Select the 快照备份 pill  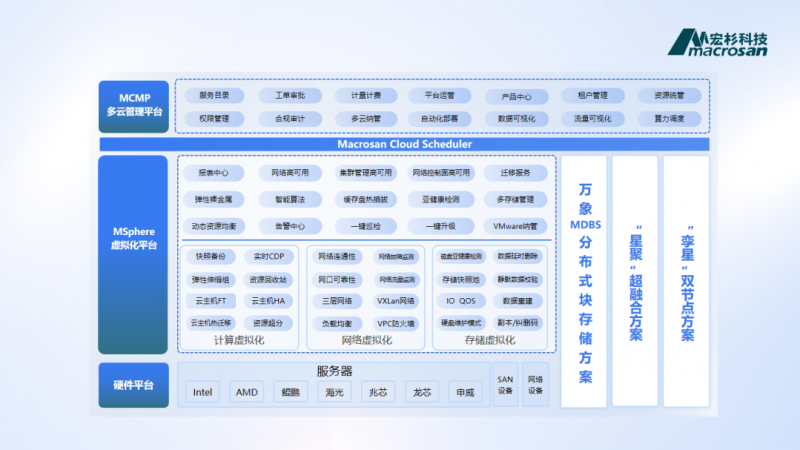tap(211, 257)
